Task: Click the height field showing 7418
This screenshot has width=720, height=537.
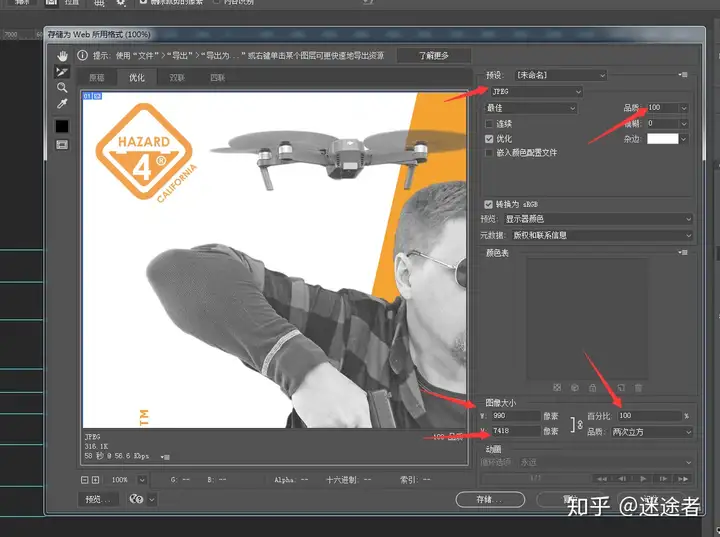Action: click(x=516, y=431)
